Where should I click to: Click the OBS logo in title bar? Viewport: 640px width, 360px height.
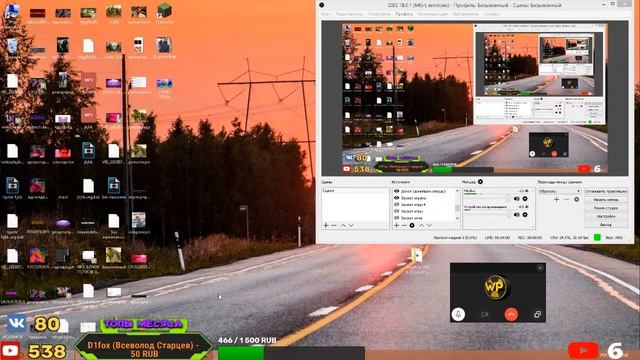(x=322, y=5)
